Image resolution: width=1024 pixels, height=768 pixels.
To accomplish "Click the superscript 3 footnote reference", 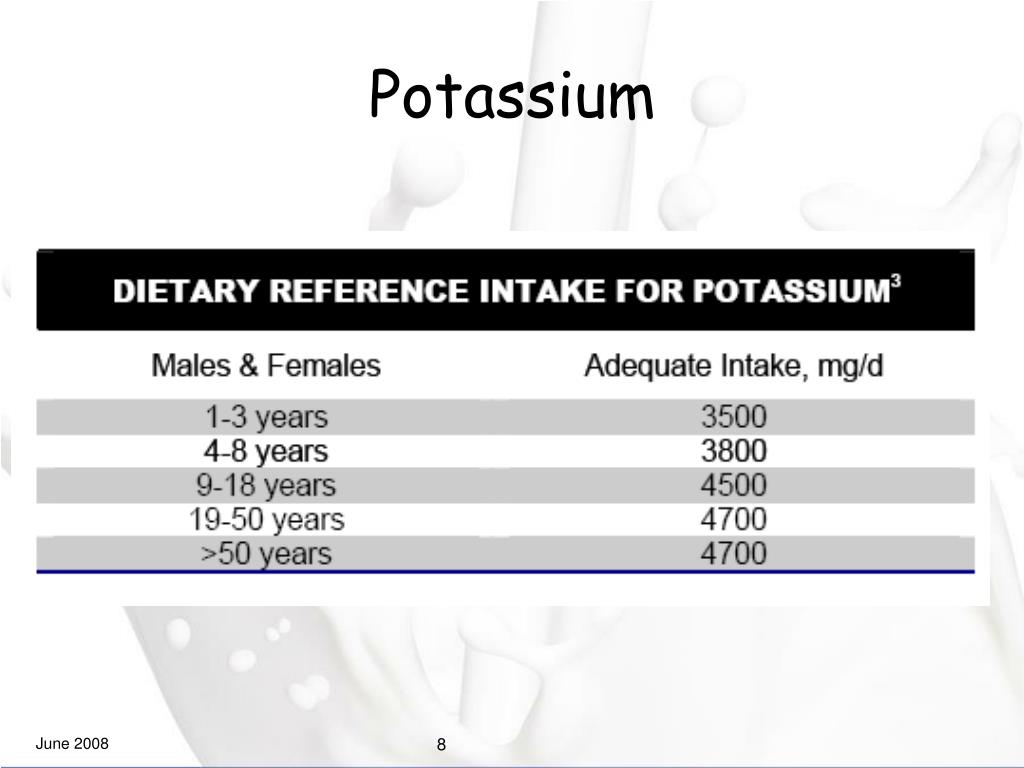I will point(897,281).
